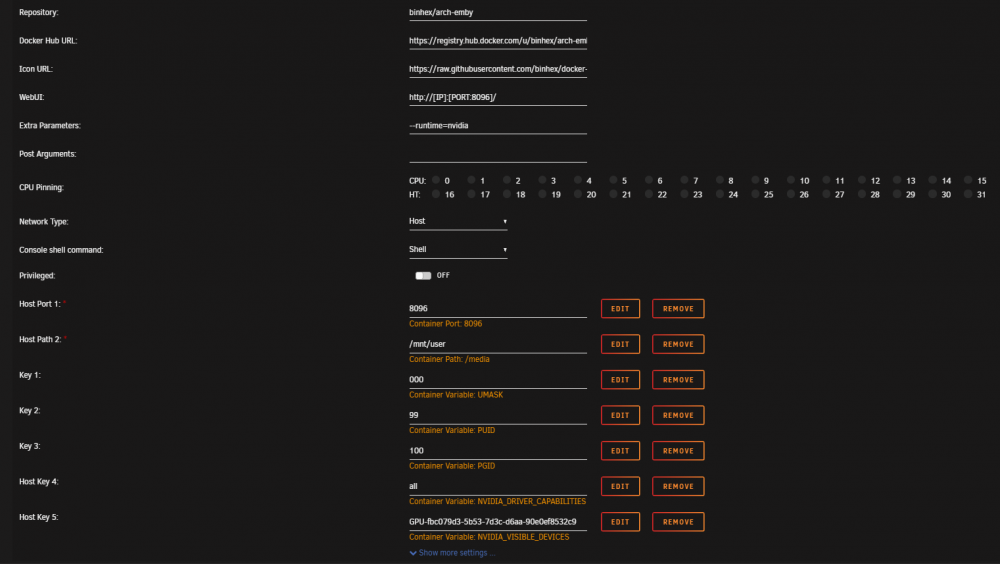Toggle the Privileged switch
Viewport: 1000px width, 564px height.
coord(423,276)
